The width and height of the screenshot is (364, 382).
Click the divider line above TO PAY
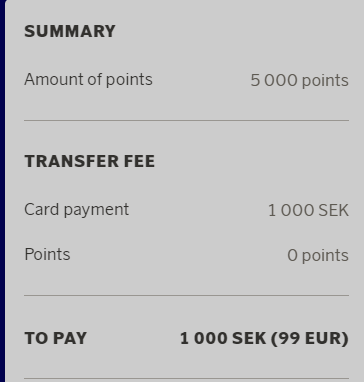click(187, 295)
